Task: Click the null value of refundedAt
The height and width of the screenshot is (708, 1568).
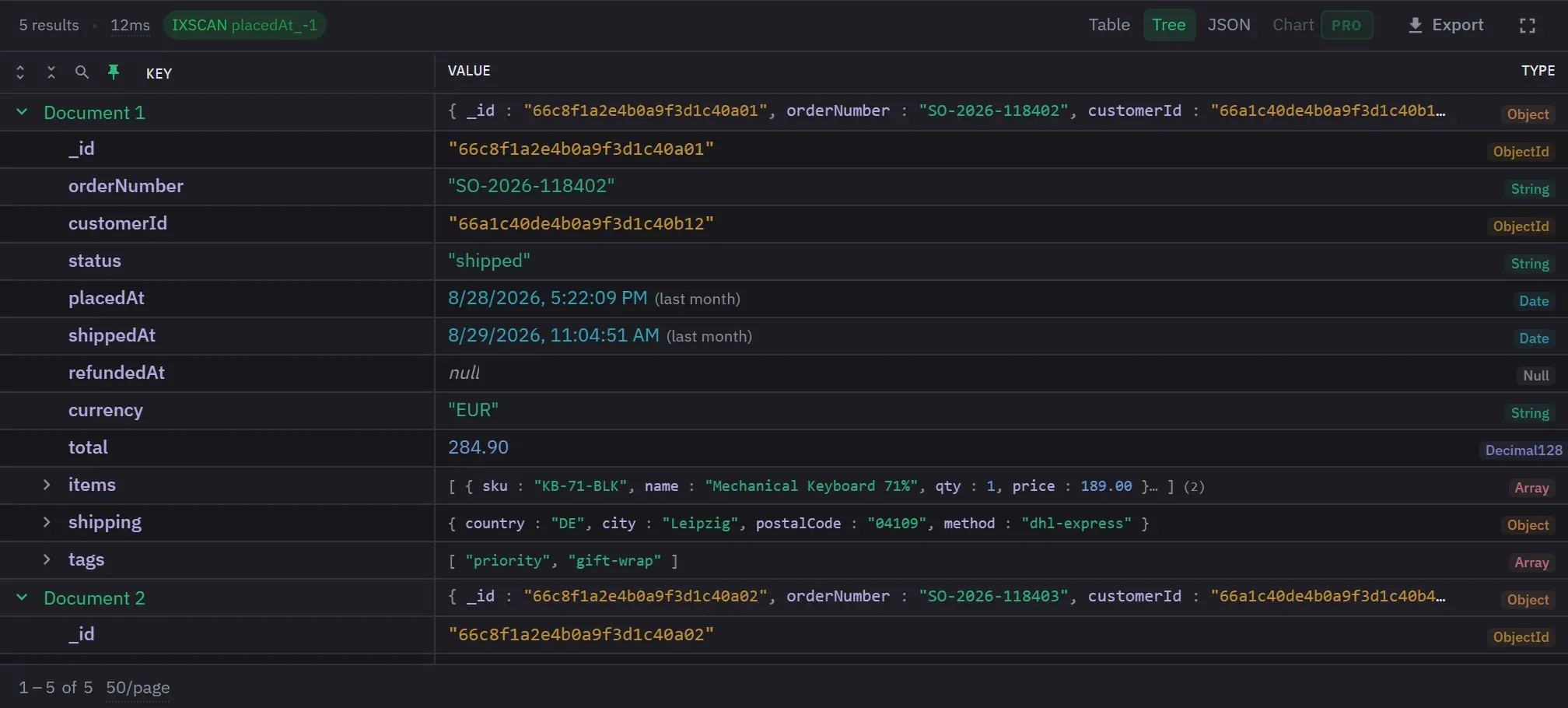Action: pyautogui.click(x=464, y=373)
